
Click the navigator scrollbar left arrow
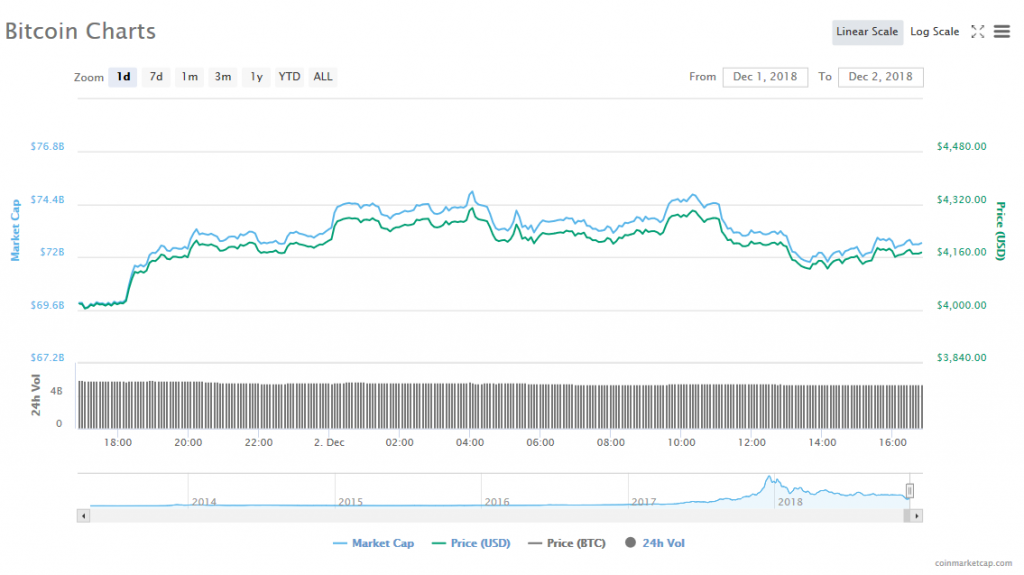point(84,515)
